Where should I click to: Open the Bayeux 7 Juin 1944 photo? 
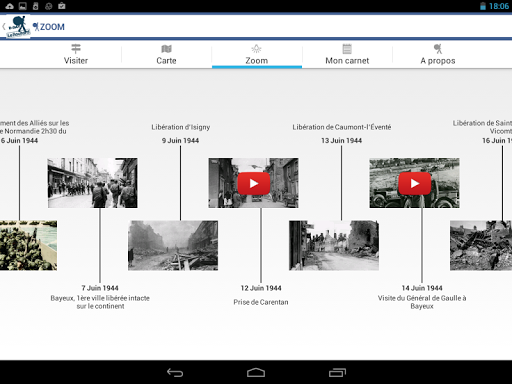click(x=93, y=183)
